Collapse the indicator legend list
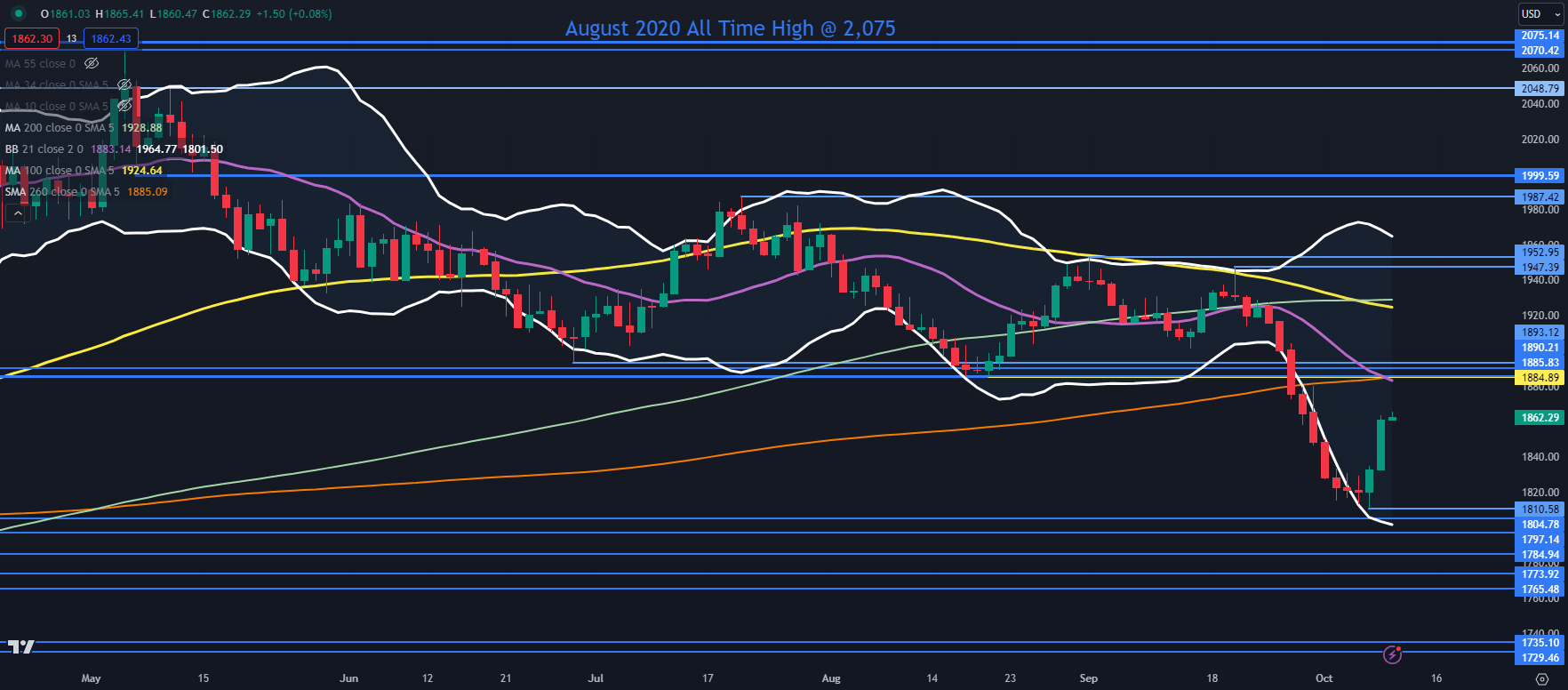This screenshot has height=690, width=1568. (17, 213)
